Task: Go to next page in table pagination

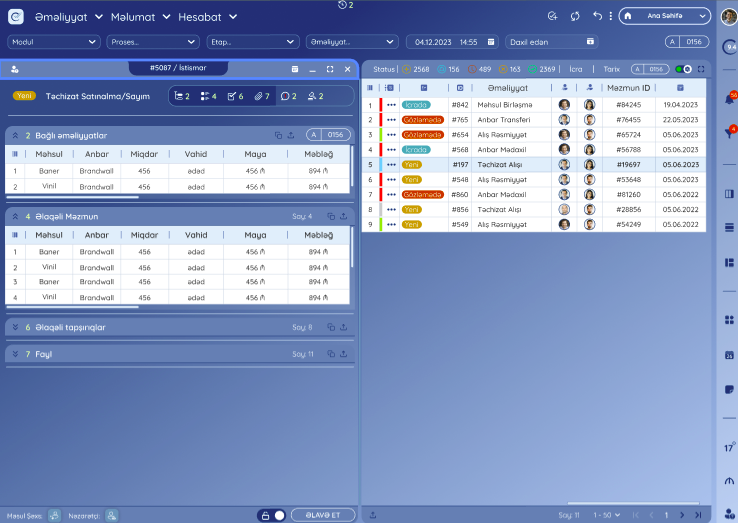Action: pyautogui.click(x=683, y=515)
